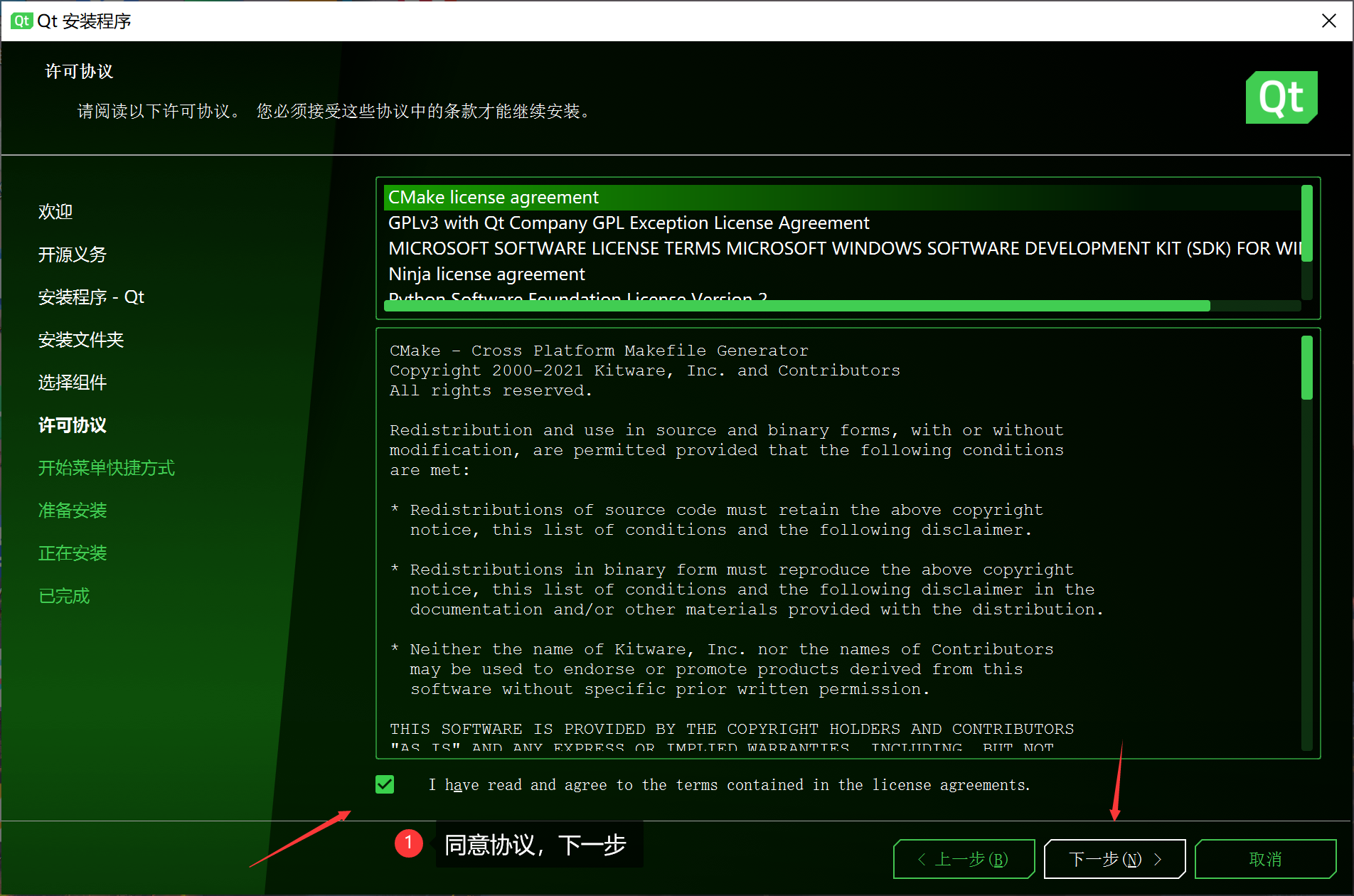Click the license text vertical scrollbar
Image resolution: width=1354 pixels, height=896 pixels.
[x=1306, y=368]
